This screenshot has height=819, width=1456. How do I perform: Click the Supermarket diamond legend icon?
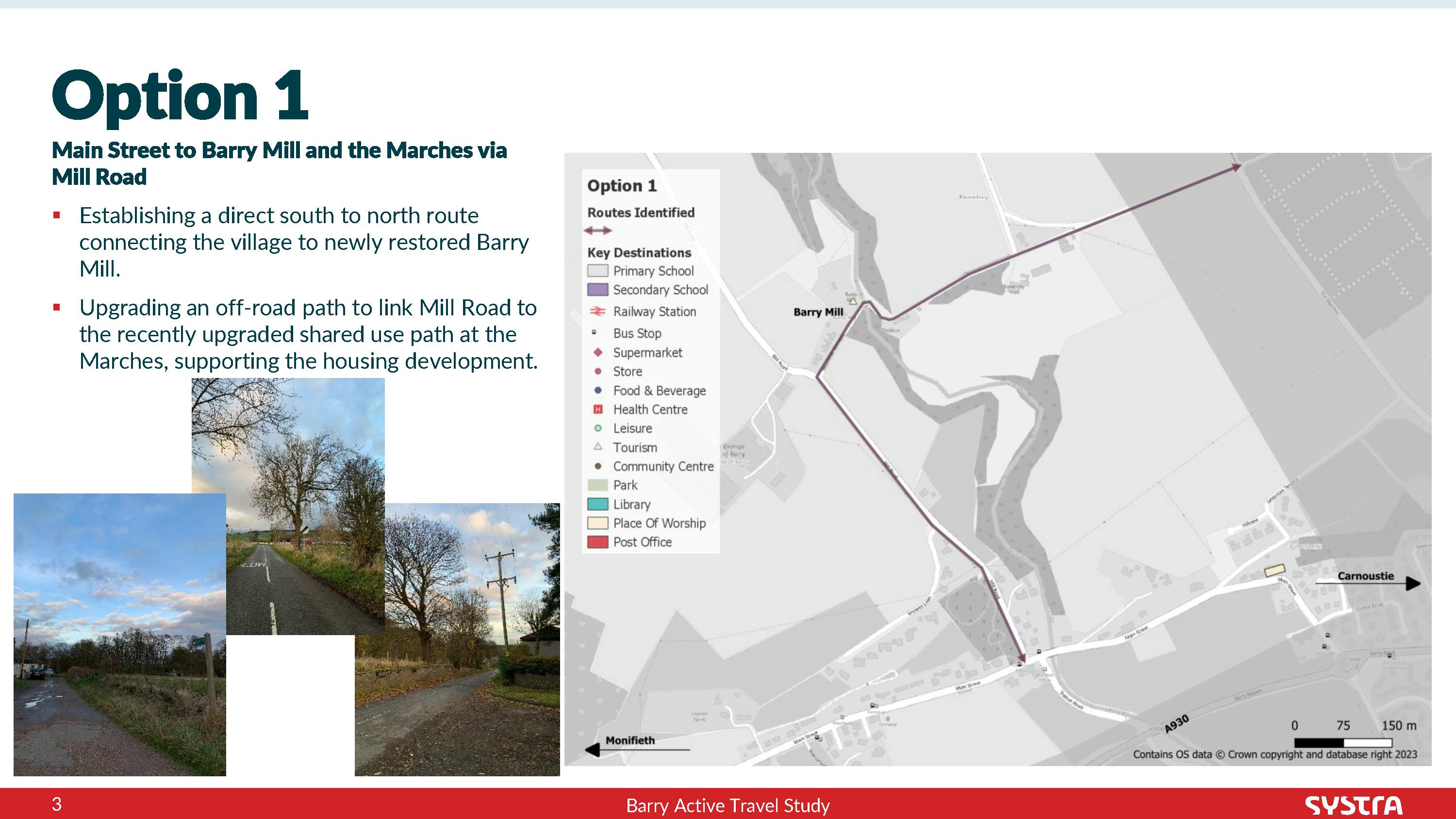point(597,352)
